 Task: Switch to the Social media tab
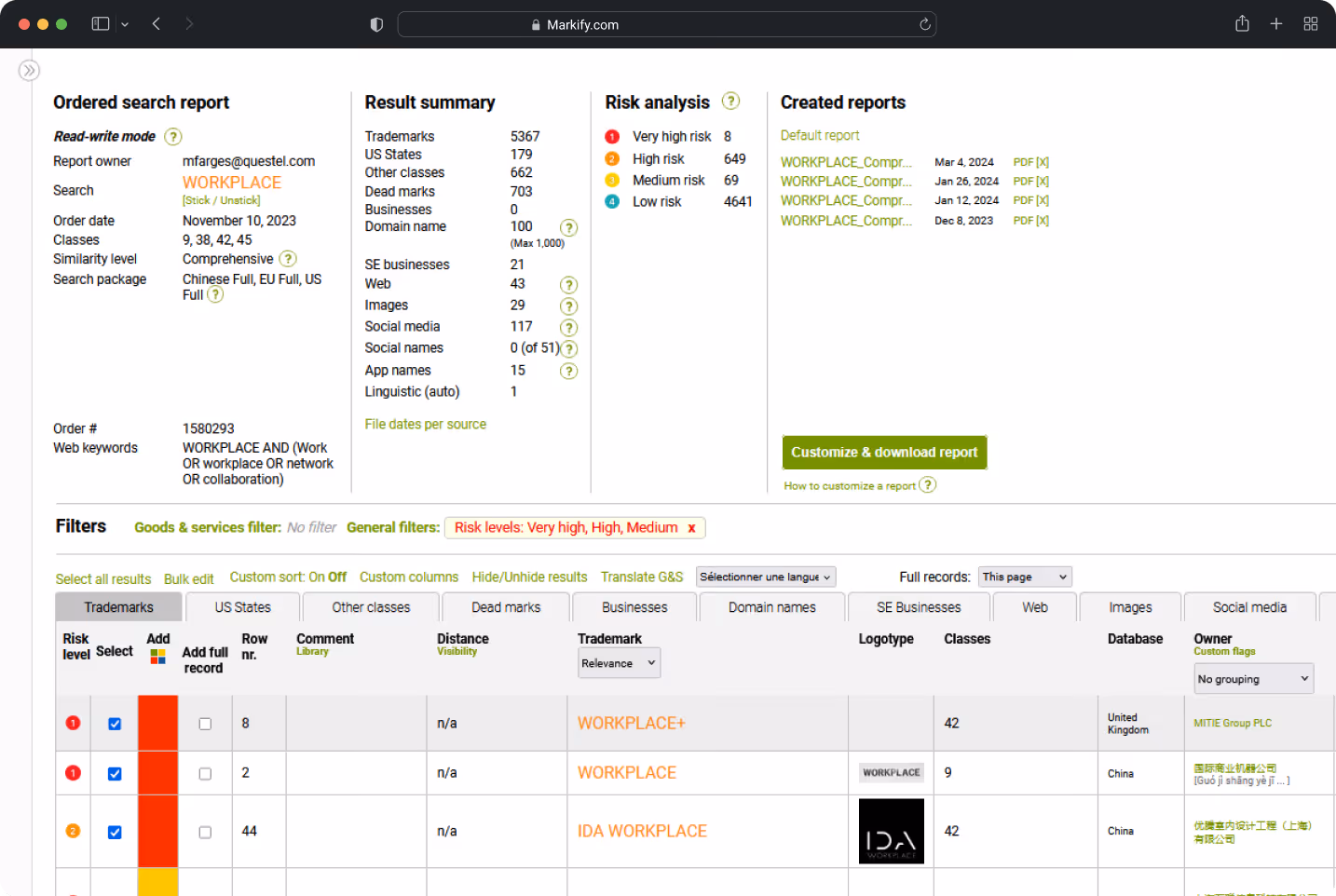(x=1249, y=607)
